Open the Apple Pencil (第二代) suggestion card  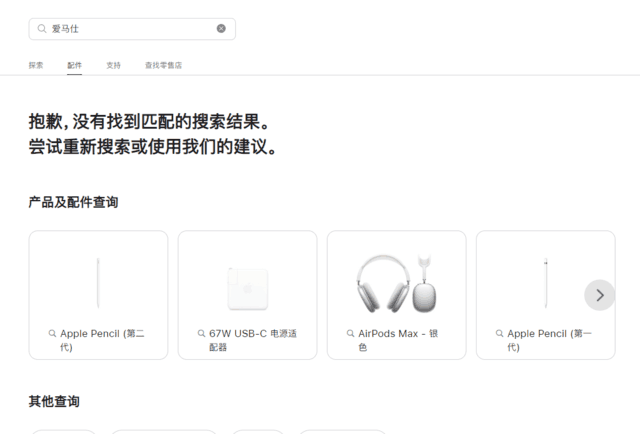(x=98, y=295)
